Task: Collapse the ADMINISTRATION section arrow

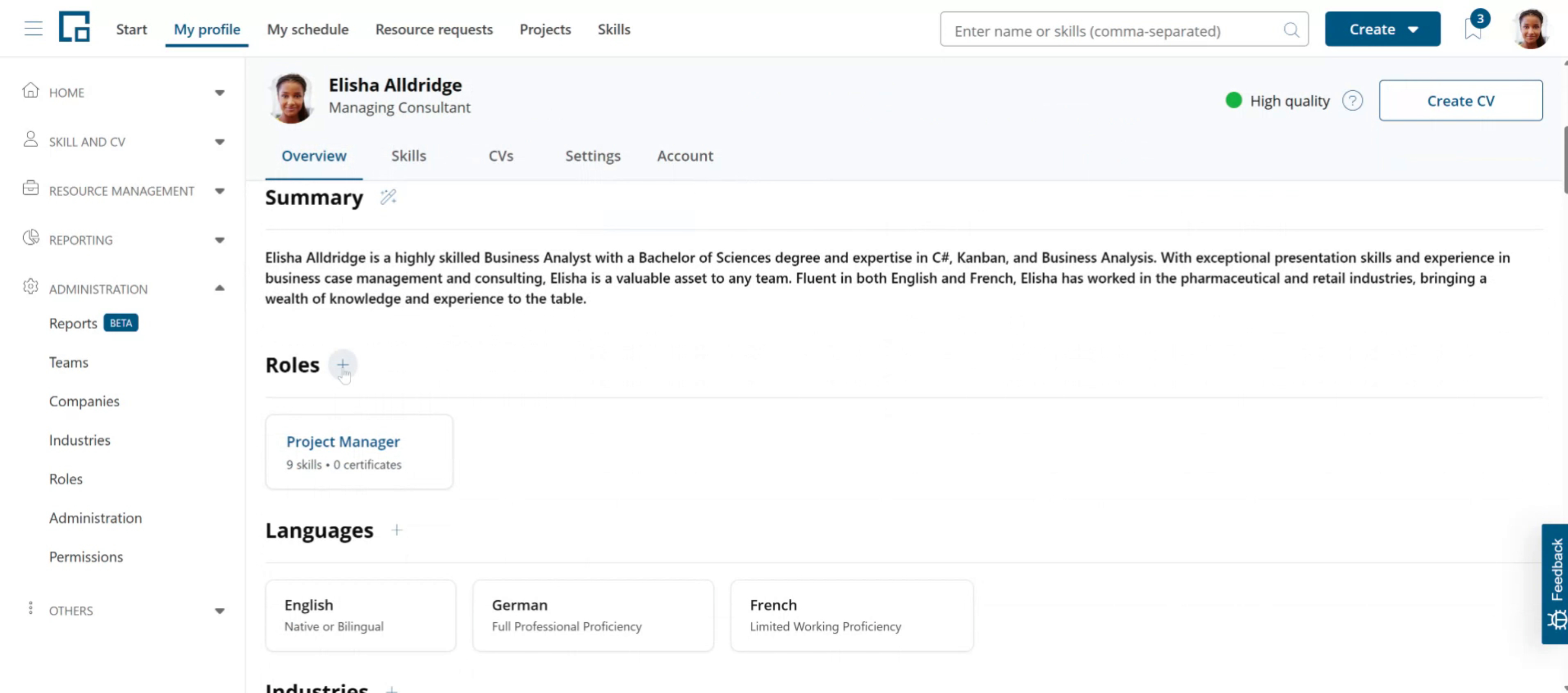Action: [220, 289]
